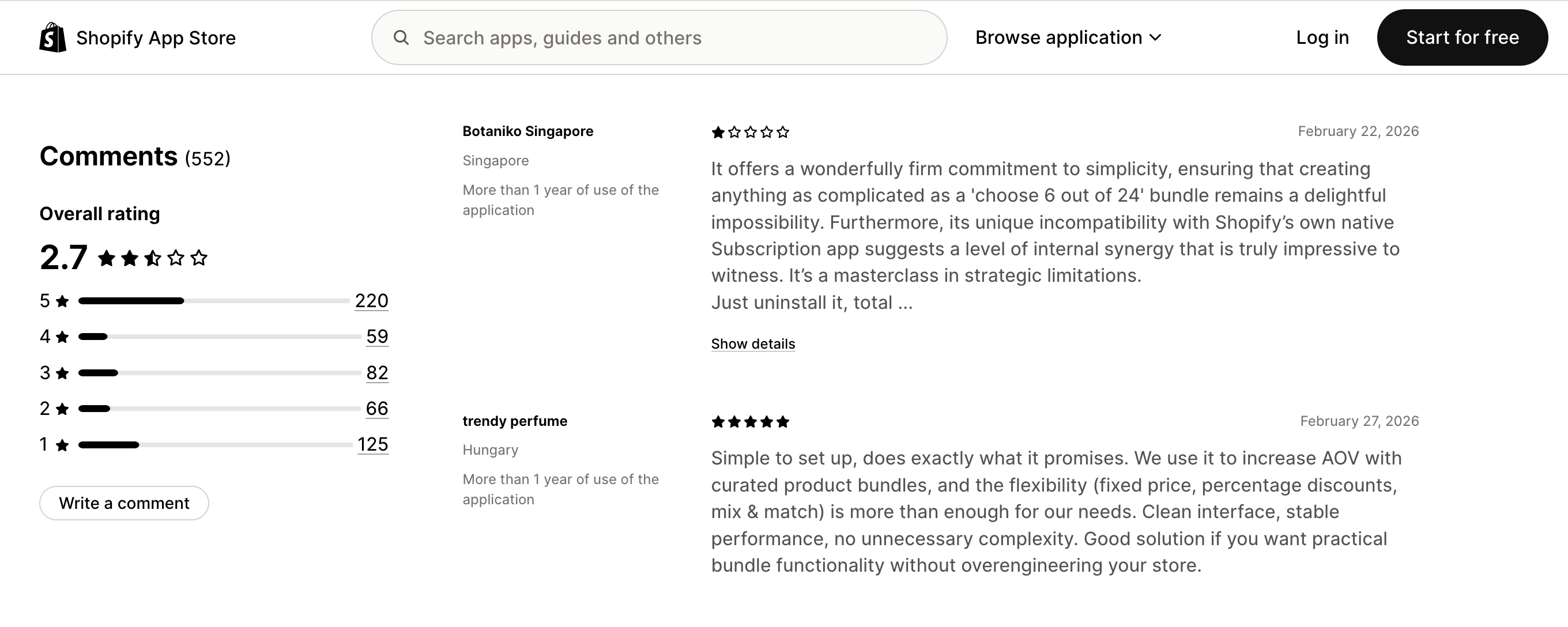1568x627 pixels.
Task: Click inside the search apps input field
Action: [609, 37]
